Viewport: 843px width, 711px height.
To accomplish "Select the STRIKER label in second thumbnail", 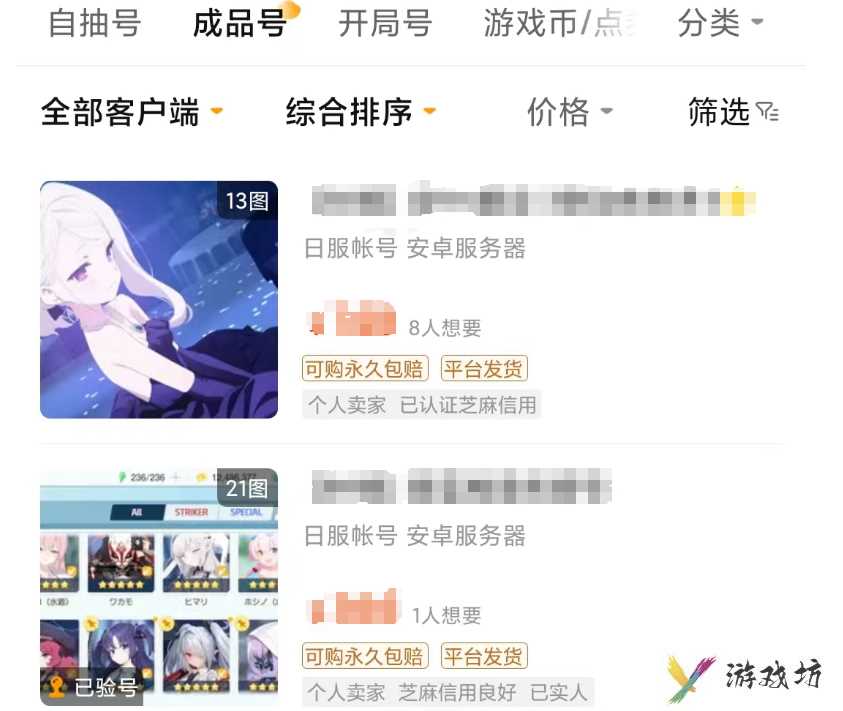I will click(191, 512).
